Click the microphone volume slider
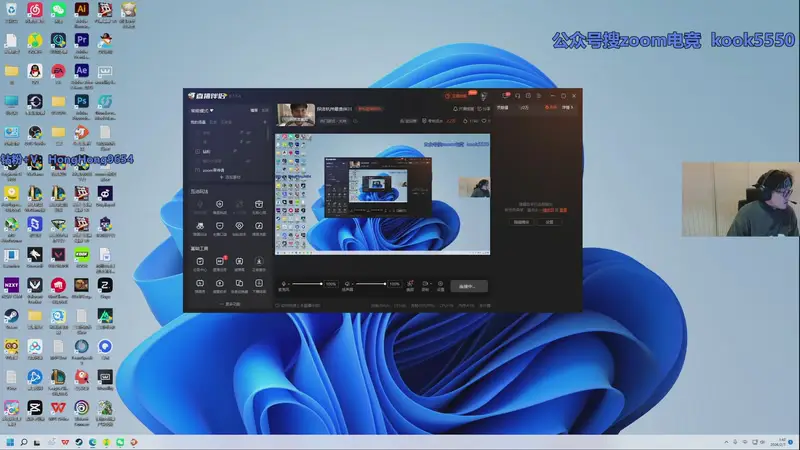Image resolution: width=800 pixels, height=450 pixels. [x=307, y=284]
